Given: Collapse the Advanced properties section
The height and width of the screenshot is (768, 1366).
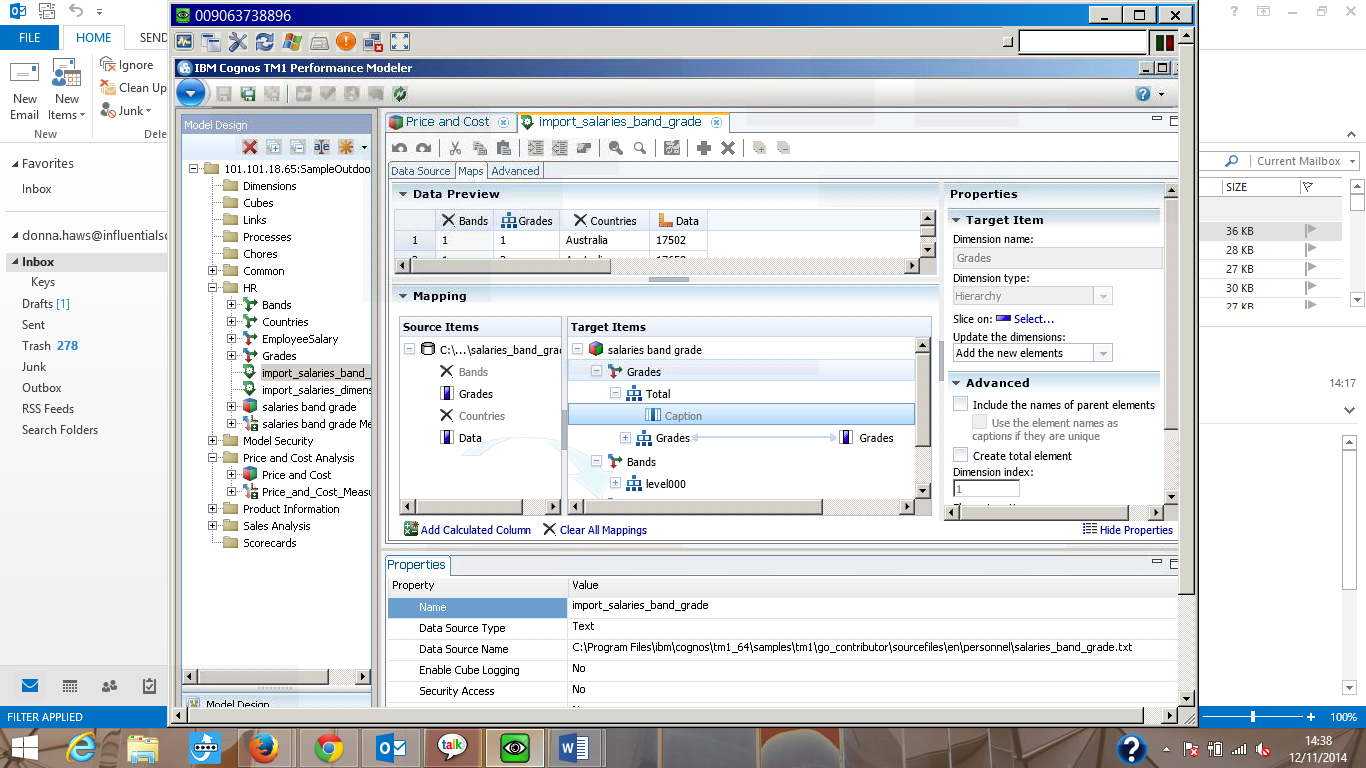Looking at the screenshot, I should 957,383.
